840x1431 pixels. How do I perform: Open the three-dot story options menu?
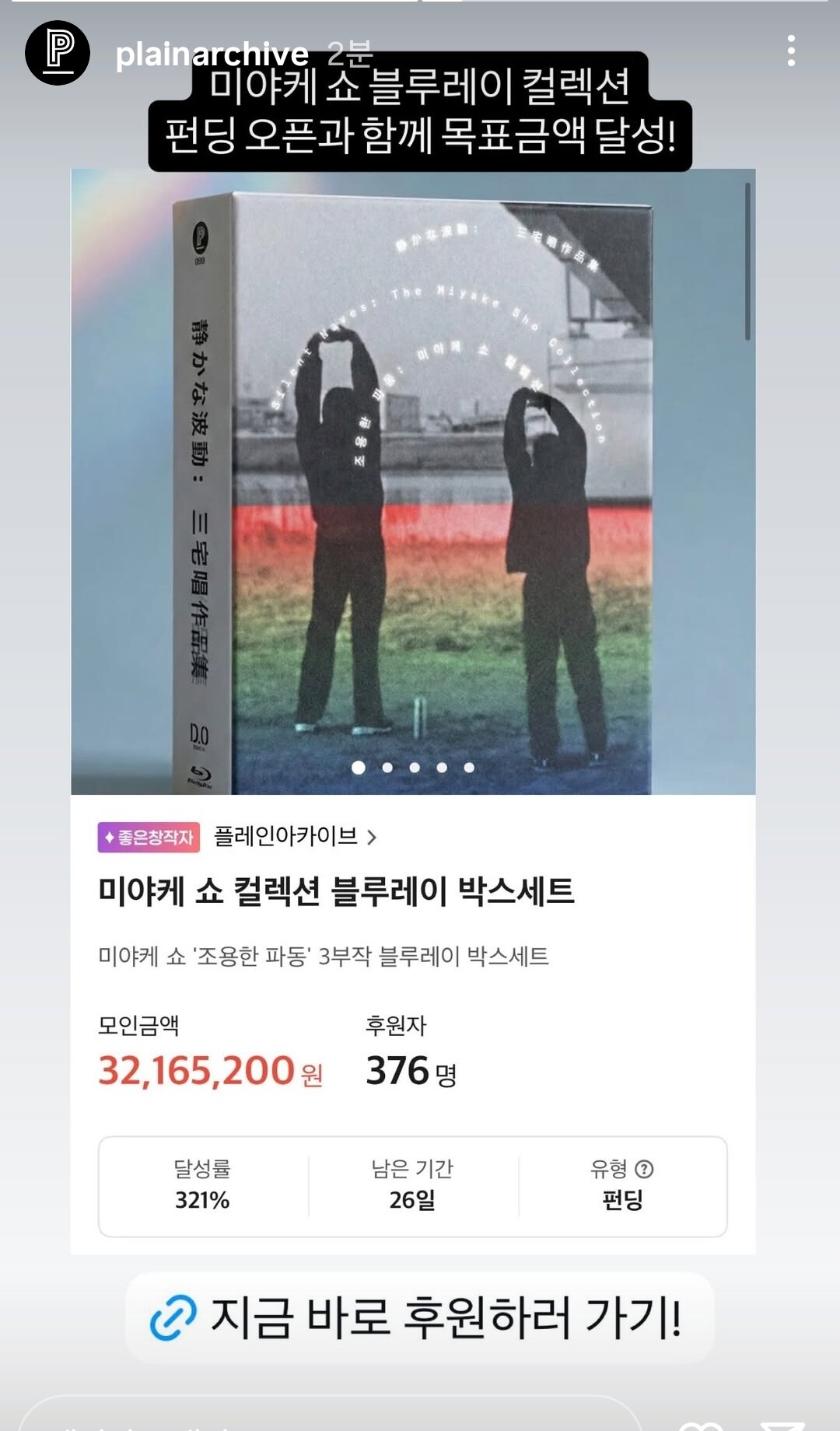tap(791, 51)
